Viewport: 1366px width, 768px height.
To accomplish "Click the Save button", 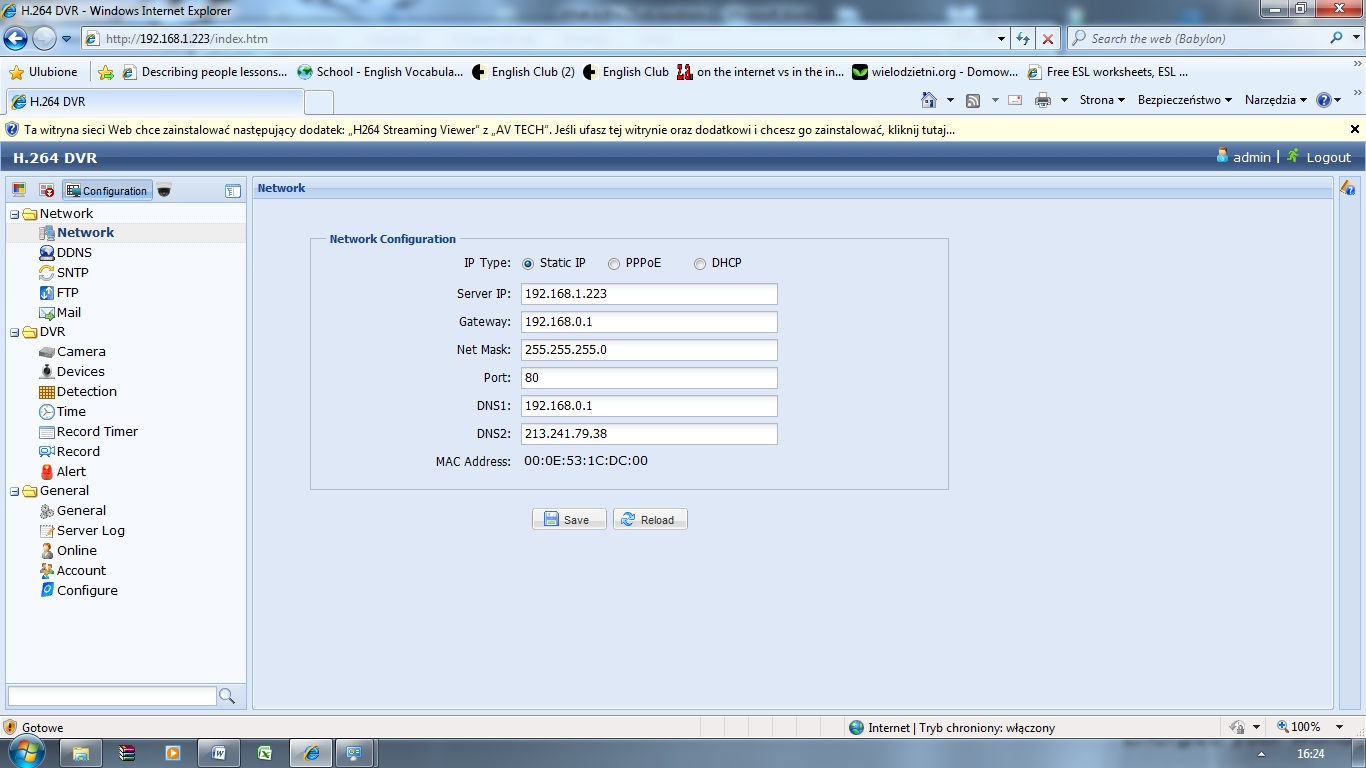I will point(568,518).
